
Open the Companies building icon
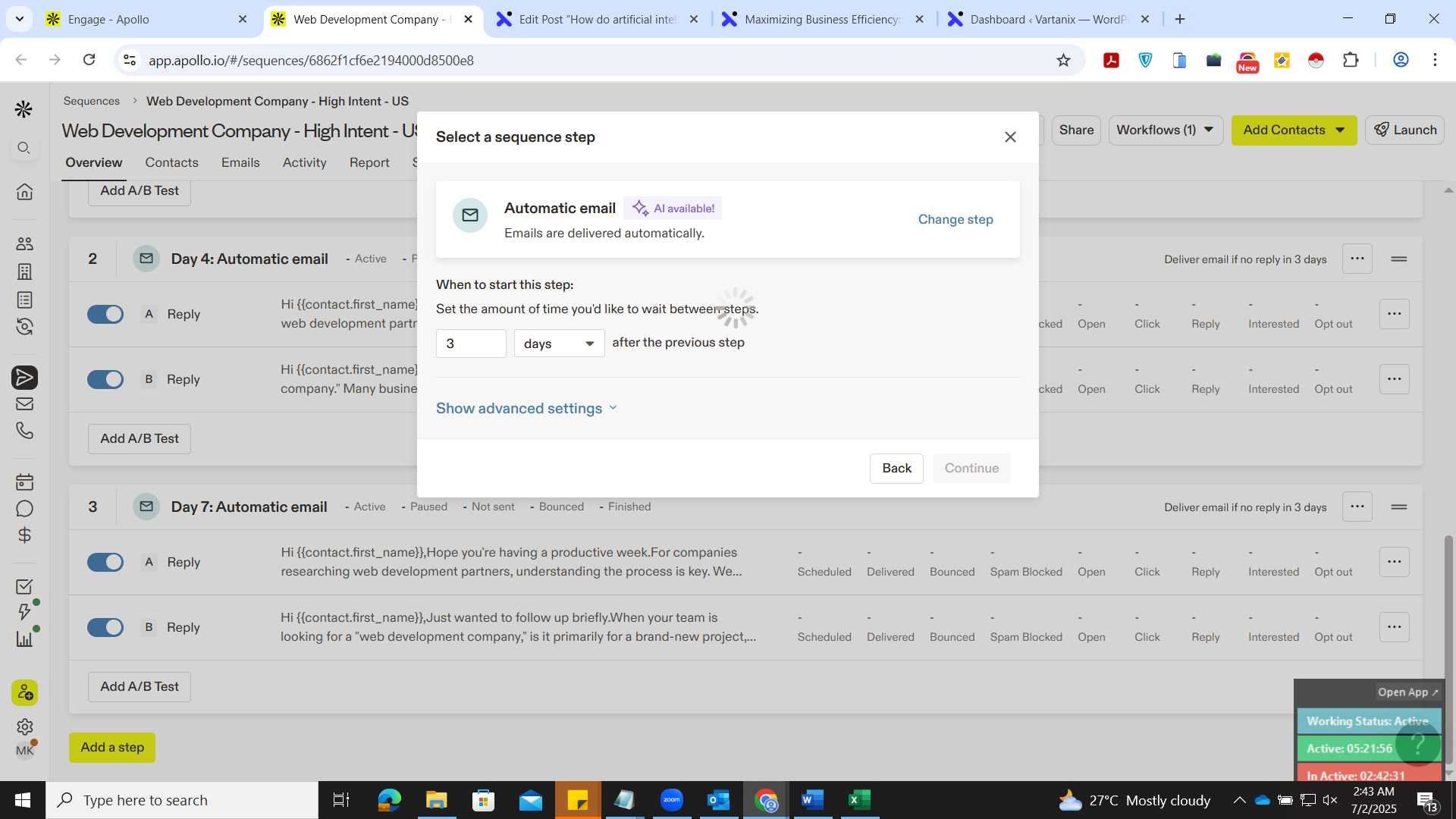point(24,271)
